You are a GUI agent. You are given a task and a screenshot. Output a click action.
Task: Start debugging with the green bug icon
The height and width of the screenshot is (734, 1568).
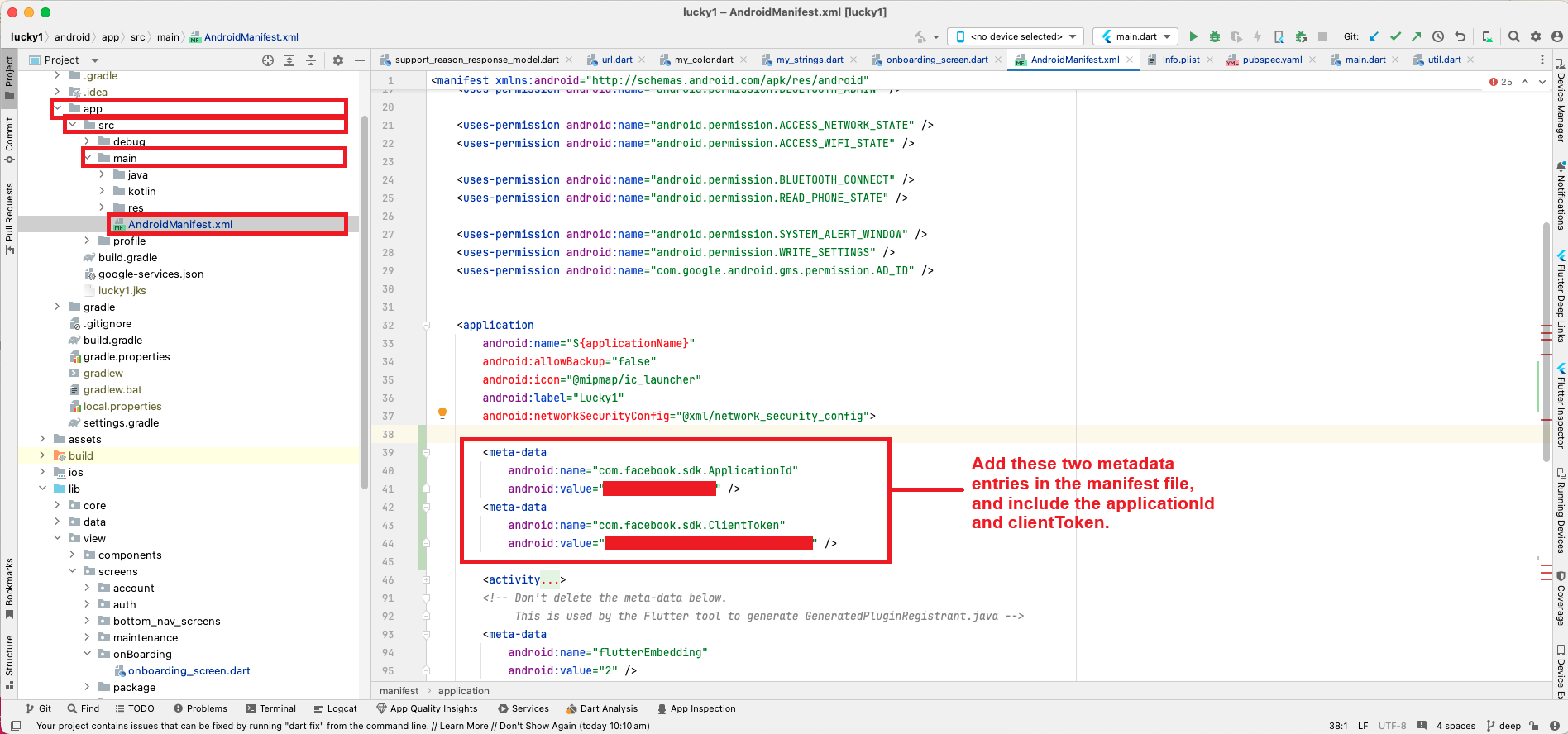(x=1214, y=36)
